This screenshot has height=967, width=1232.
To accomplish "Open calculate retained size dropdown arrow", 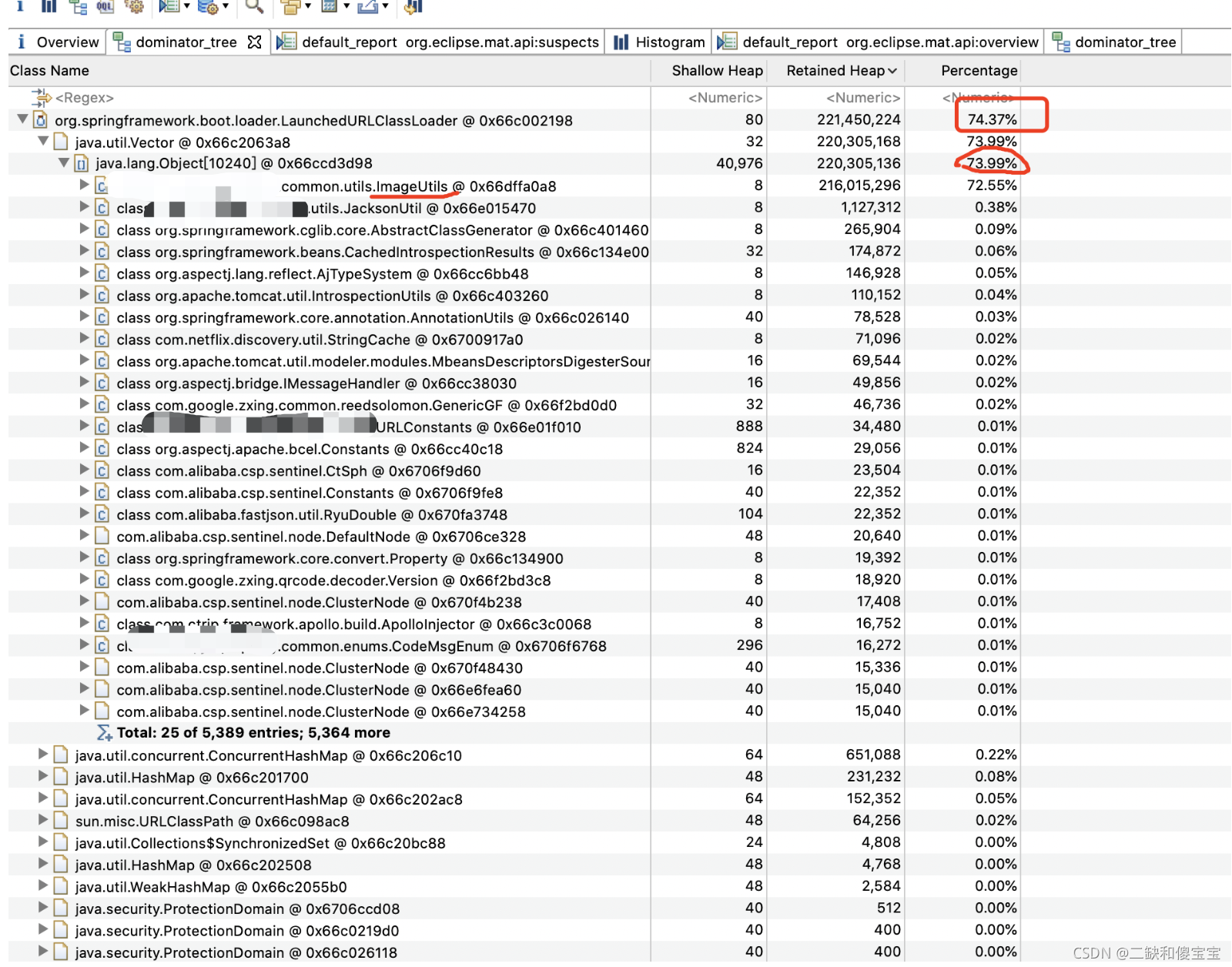I will (346, 6).
